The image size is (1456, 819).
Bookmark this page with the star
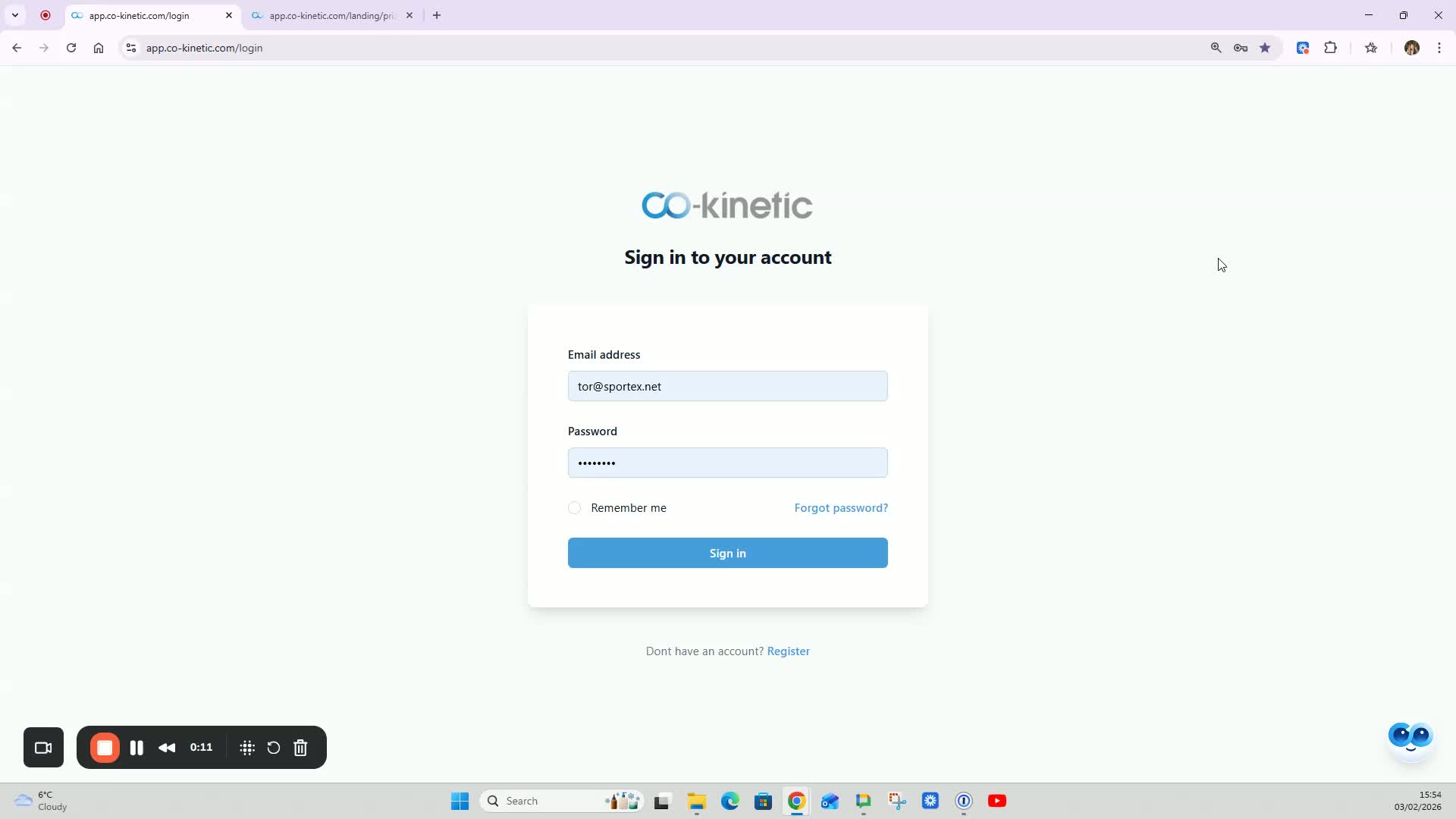[1265, 48]
